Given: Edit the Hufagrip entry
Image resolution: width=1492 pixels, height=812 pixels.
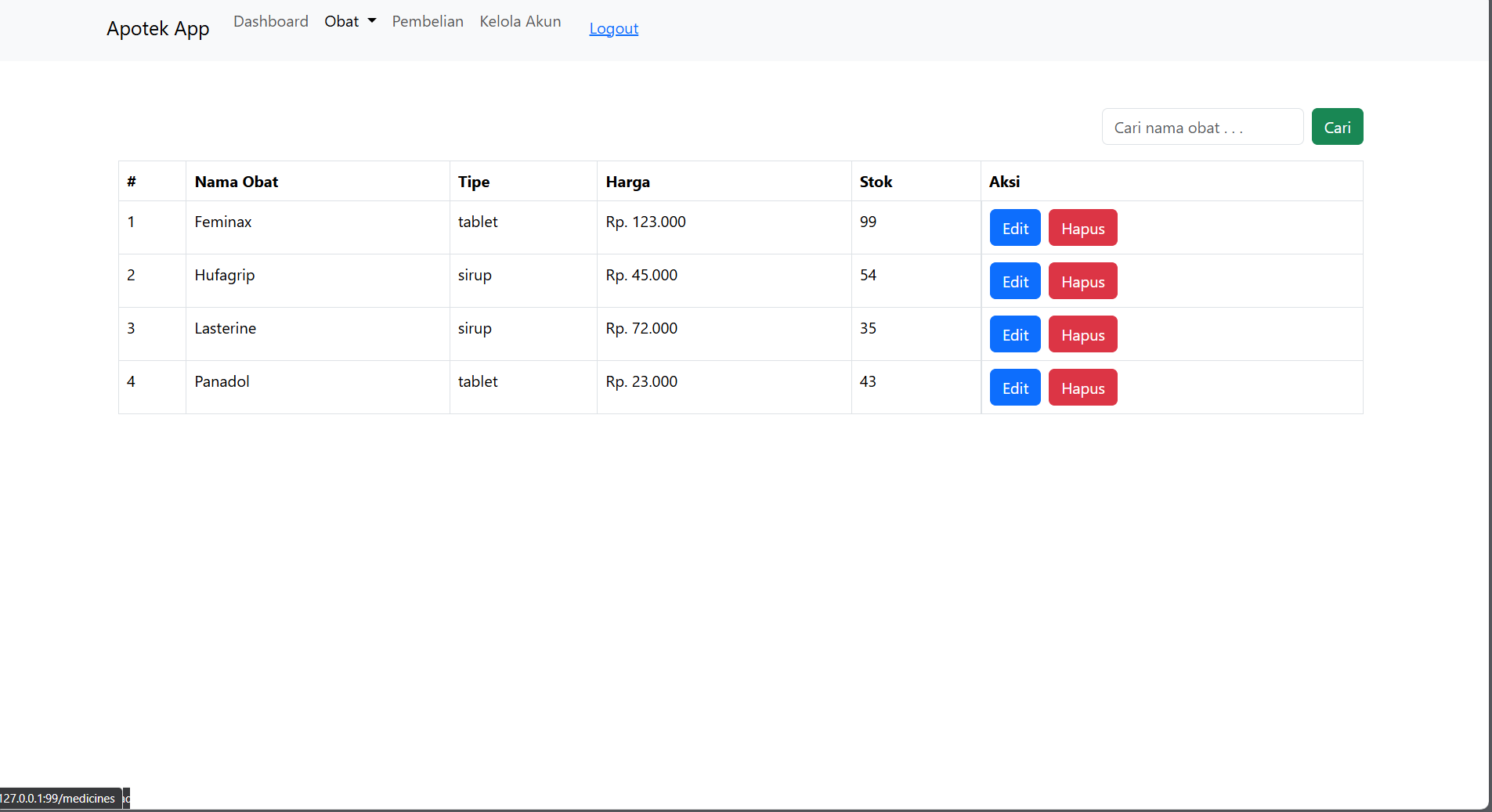Looking at the screenshot, I should [1014, 281].
